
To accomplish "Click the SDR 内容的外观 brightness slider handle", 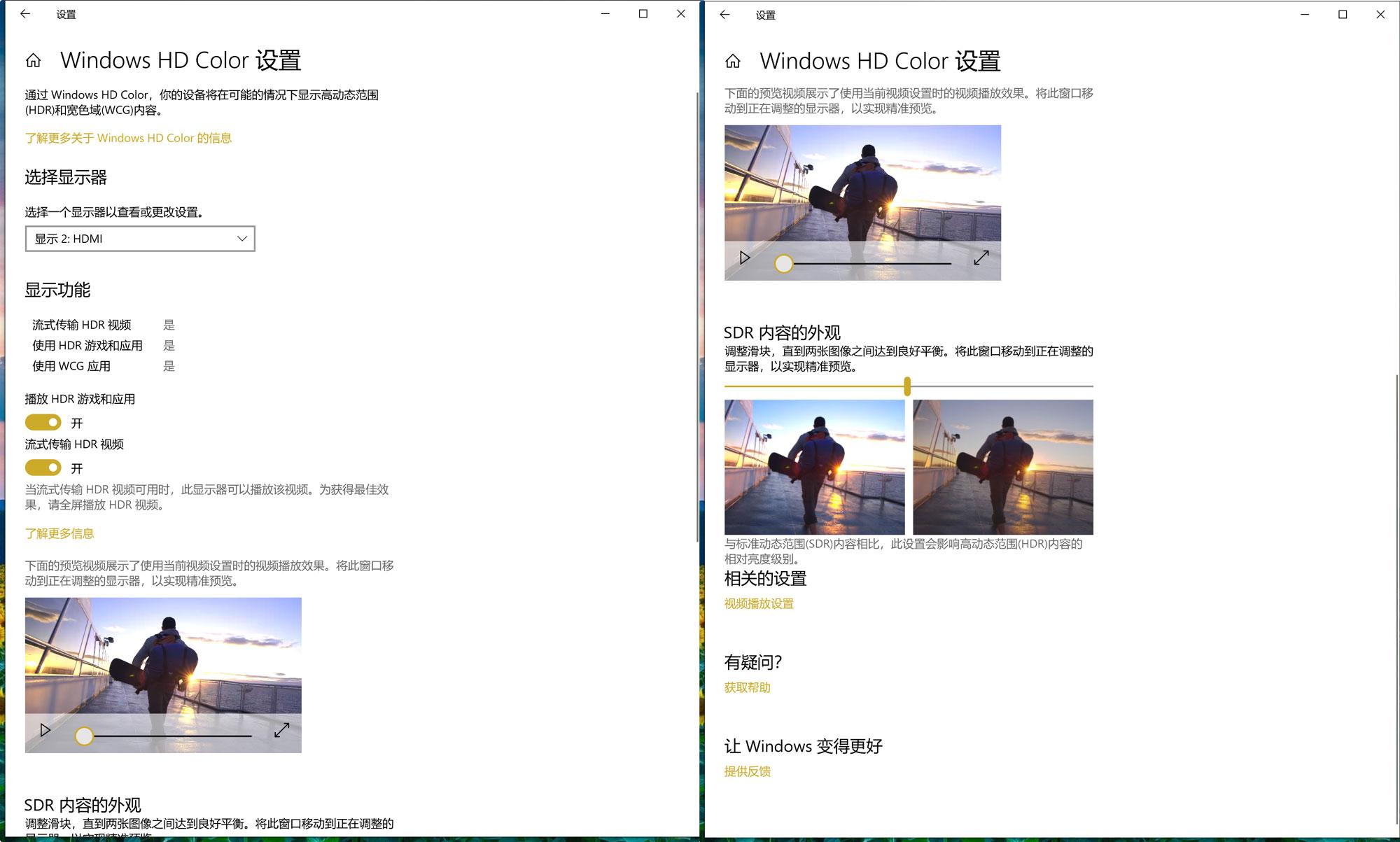I will tap(907, 386).
